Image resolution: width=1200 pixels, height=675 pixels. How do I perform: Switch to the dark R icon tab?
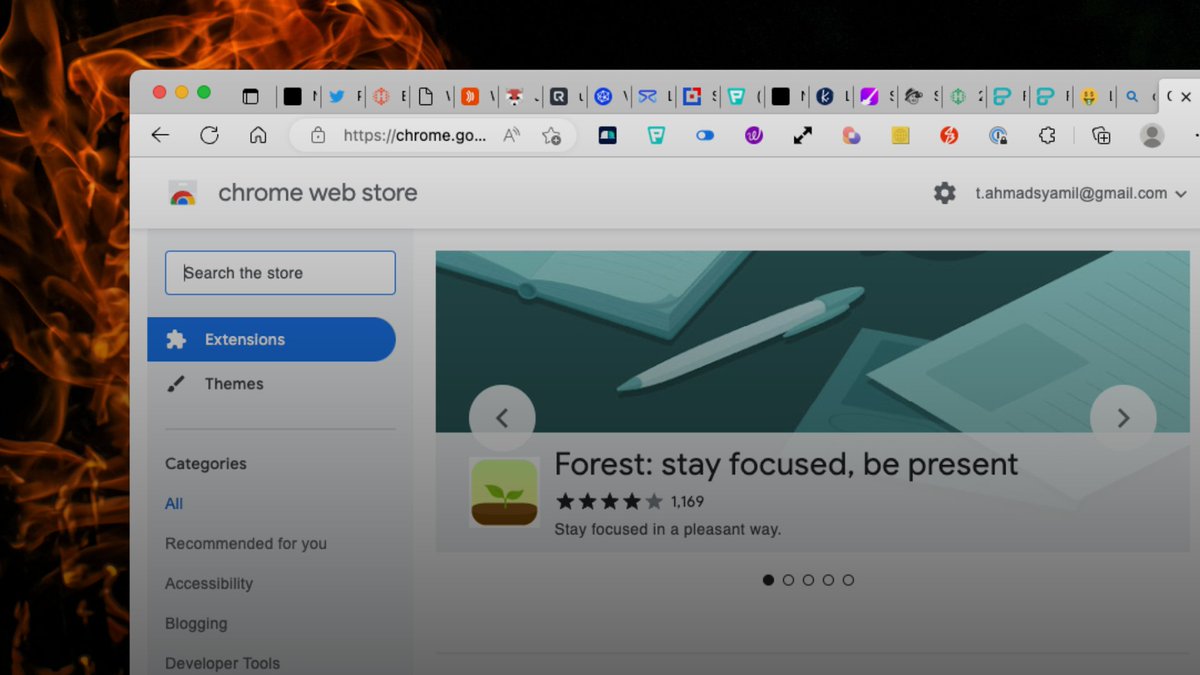tap(559, 97)
